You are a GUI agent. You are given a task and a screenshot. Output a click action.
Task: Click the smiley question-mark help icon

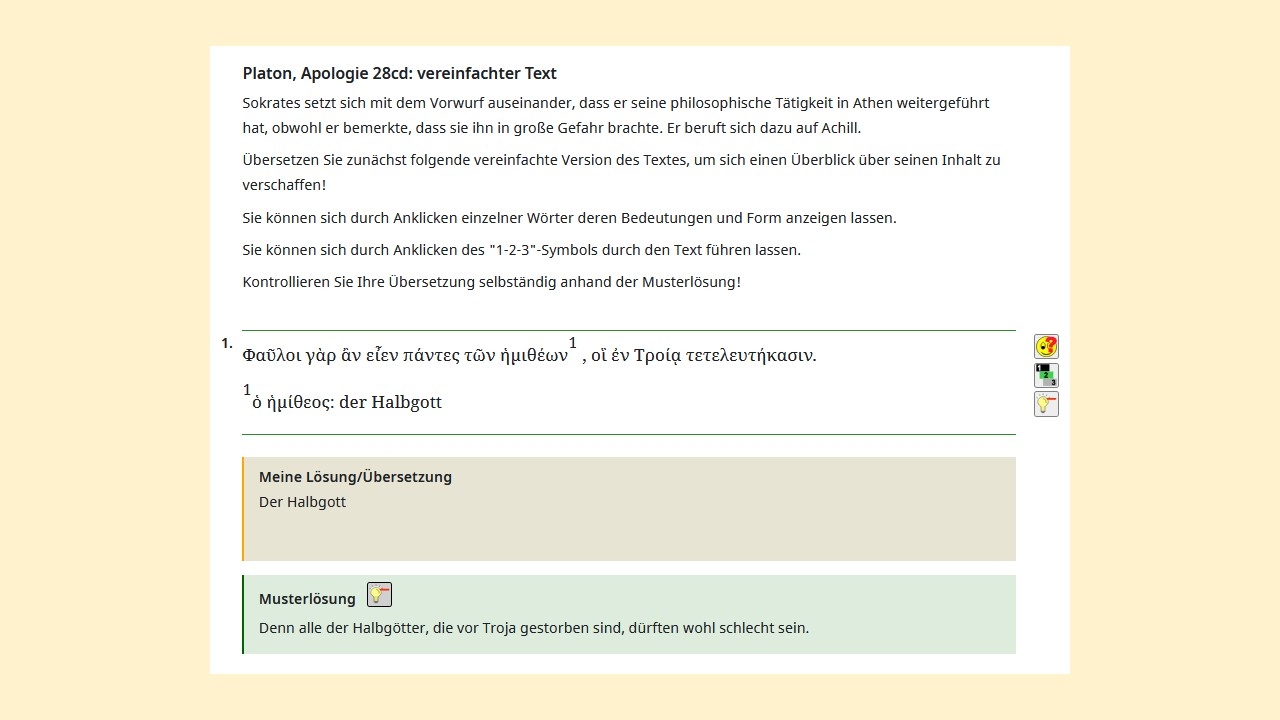pos(1046,346)
